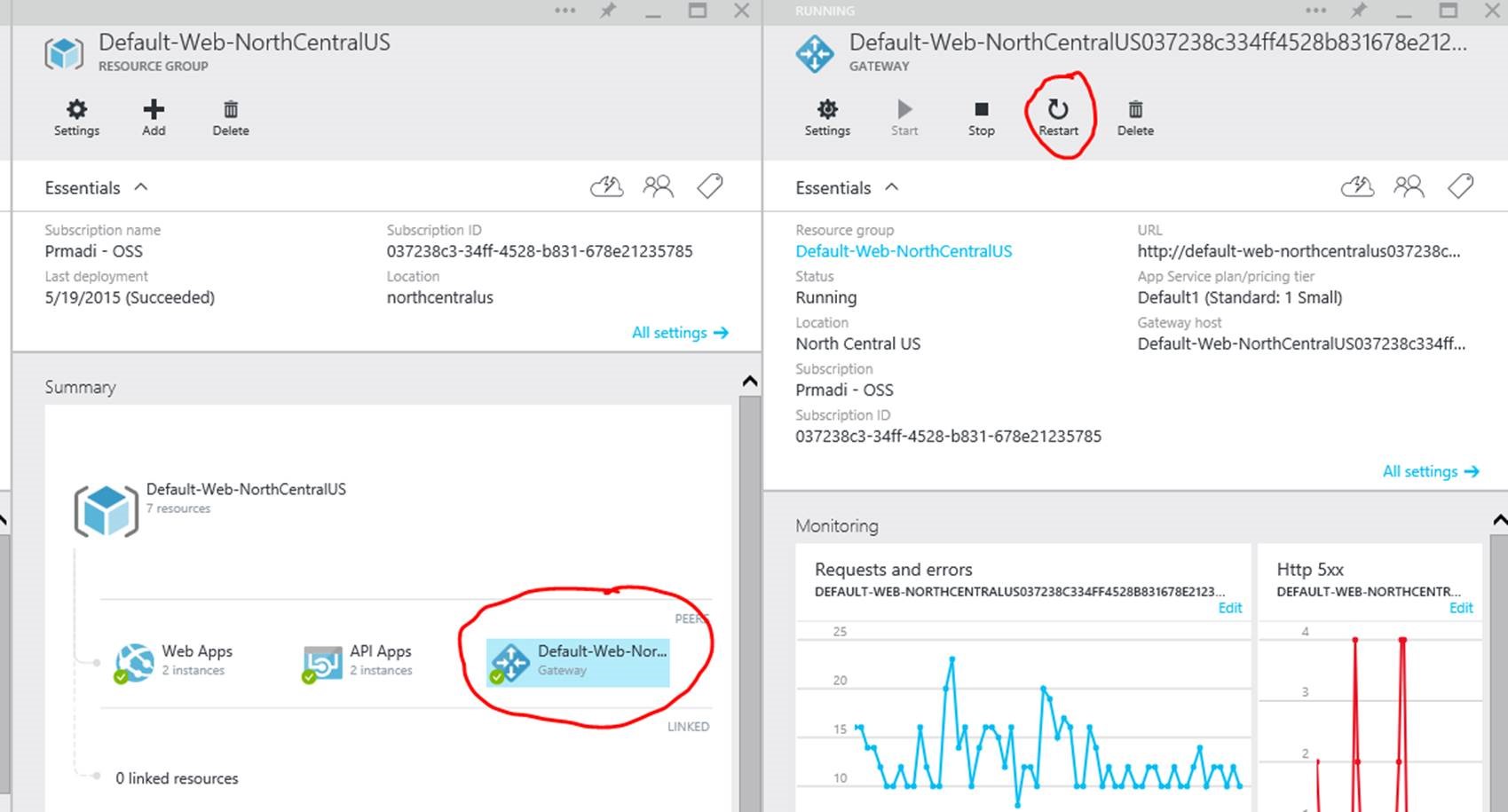Click the Running status value
The width and height of the screenshot is (1508, 812).
[826, 297]
